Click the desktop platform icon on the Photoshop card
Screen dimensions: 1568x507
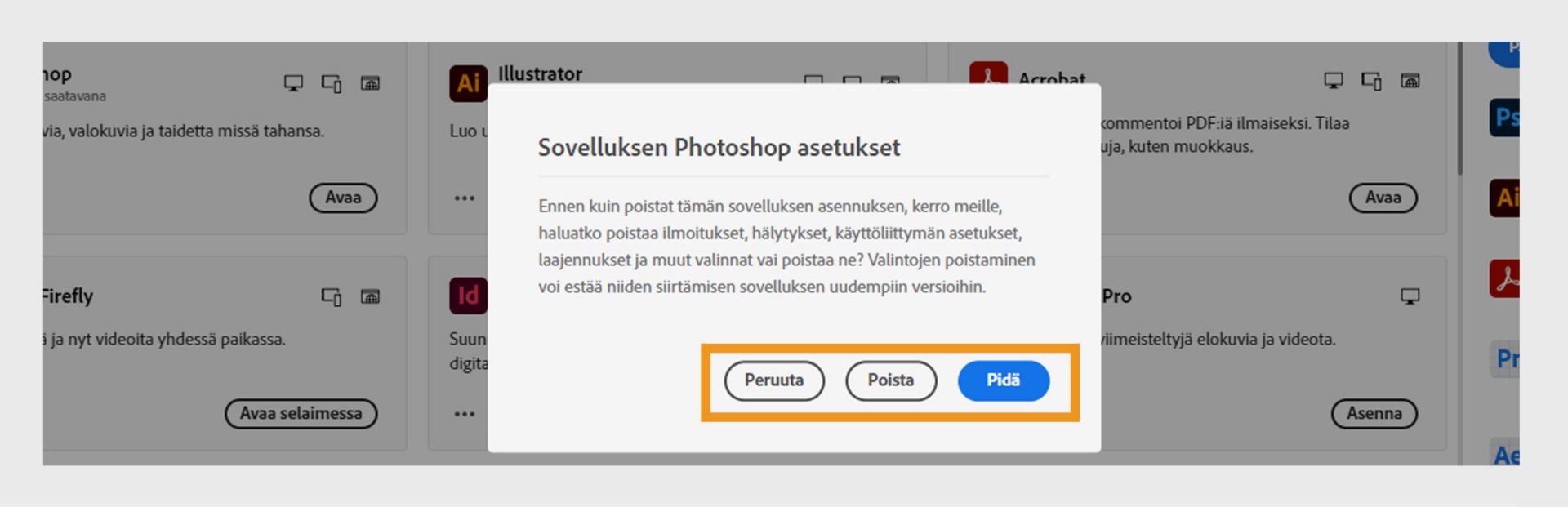tap(292, 82)
